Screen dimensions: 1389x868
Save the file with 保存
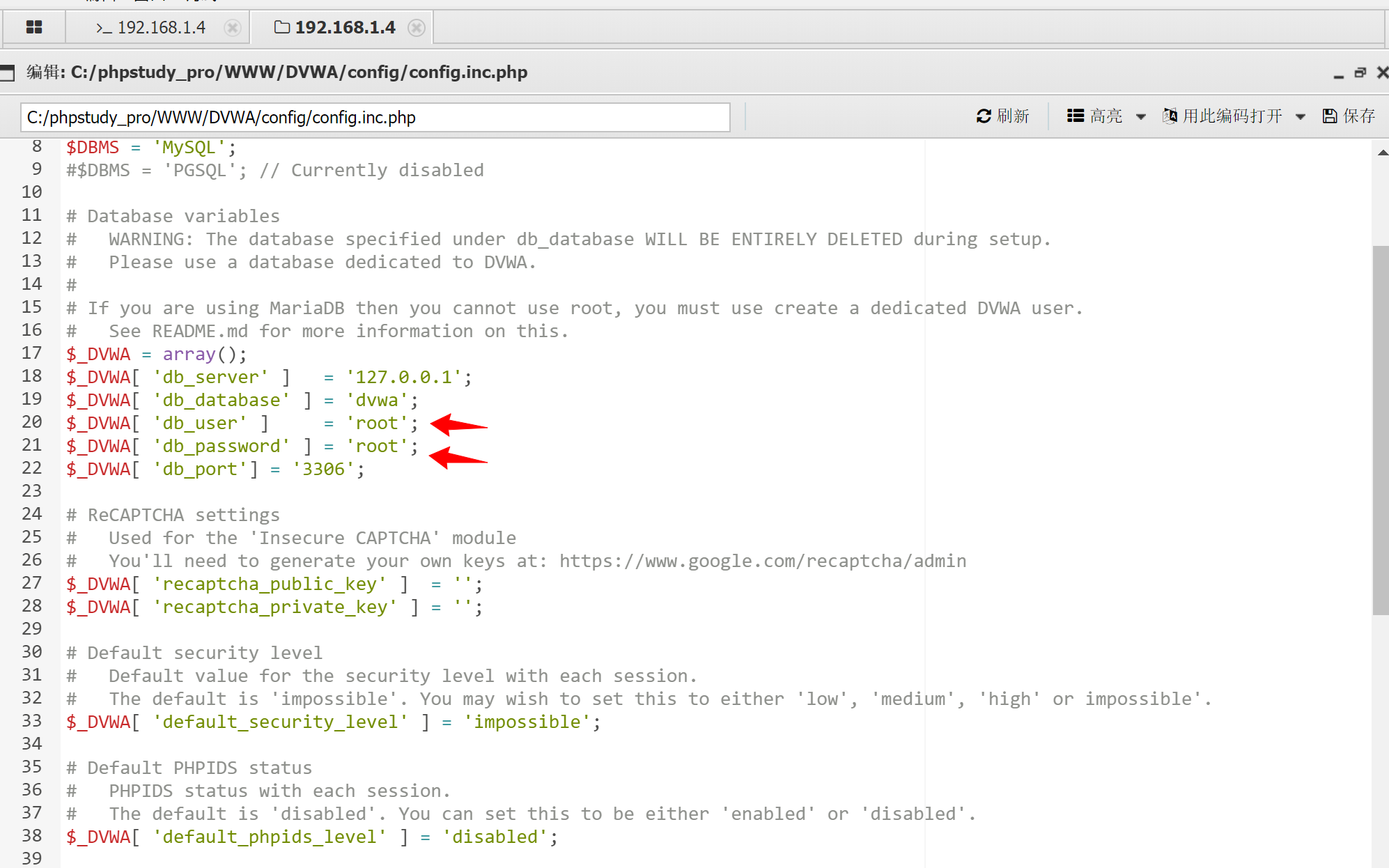coord(1349,116)
